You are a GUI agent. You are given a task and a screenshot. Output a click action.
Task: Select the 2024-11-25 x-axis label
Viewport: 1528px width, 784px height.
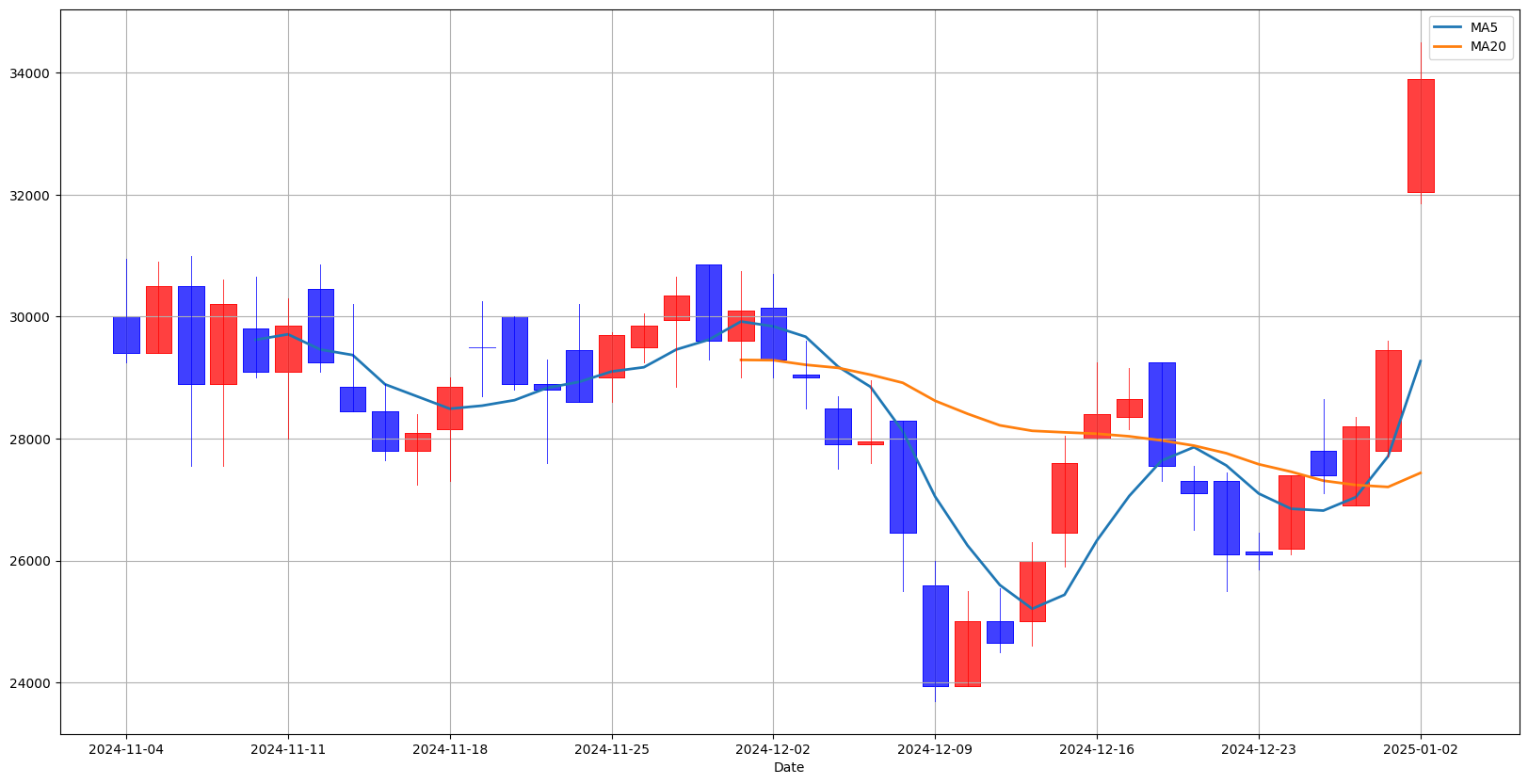click(x=612, y=749)
